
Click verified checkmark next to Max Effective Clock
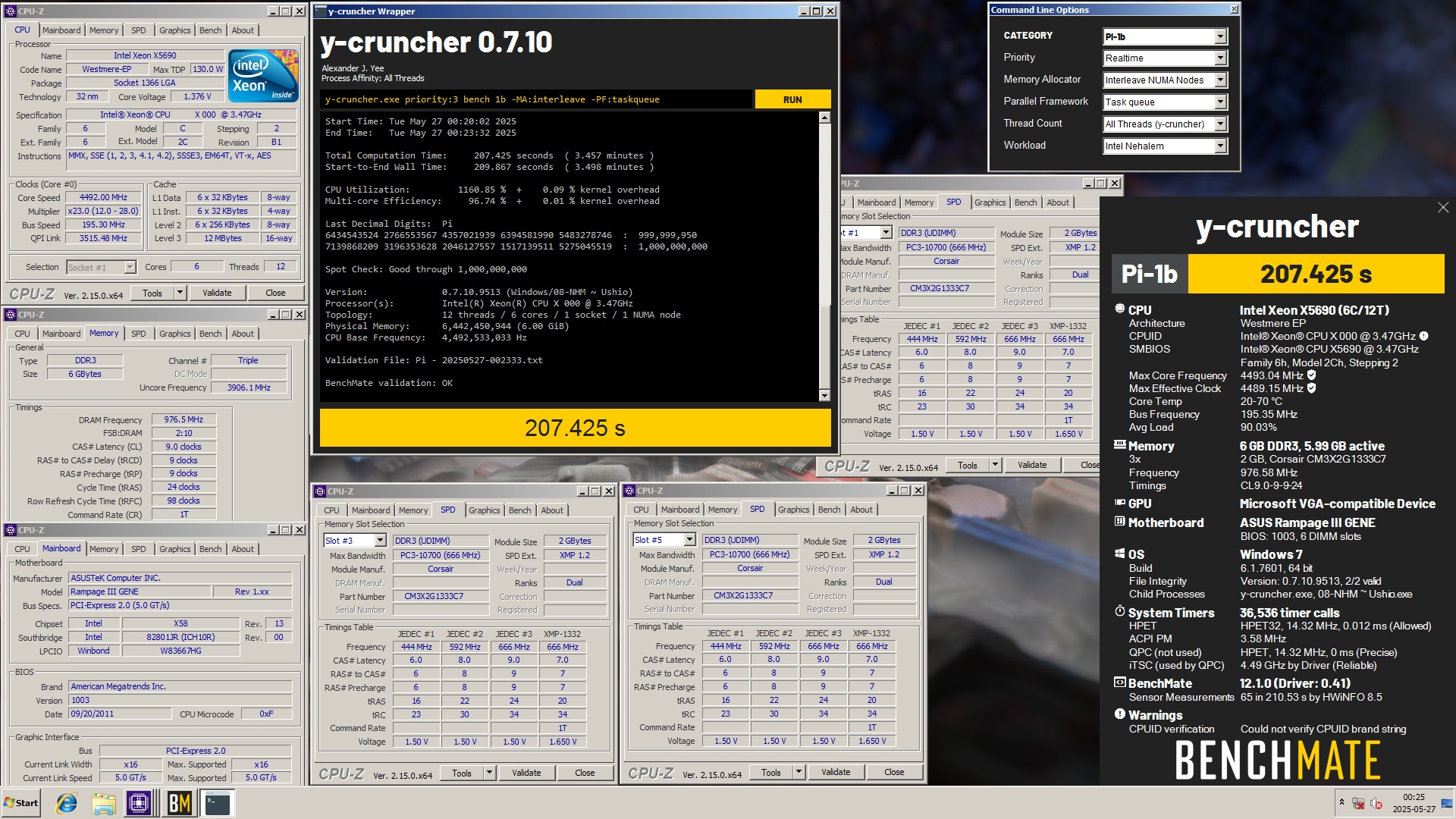click(1311, 388)
